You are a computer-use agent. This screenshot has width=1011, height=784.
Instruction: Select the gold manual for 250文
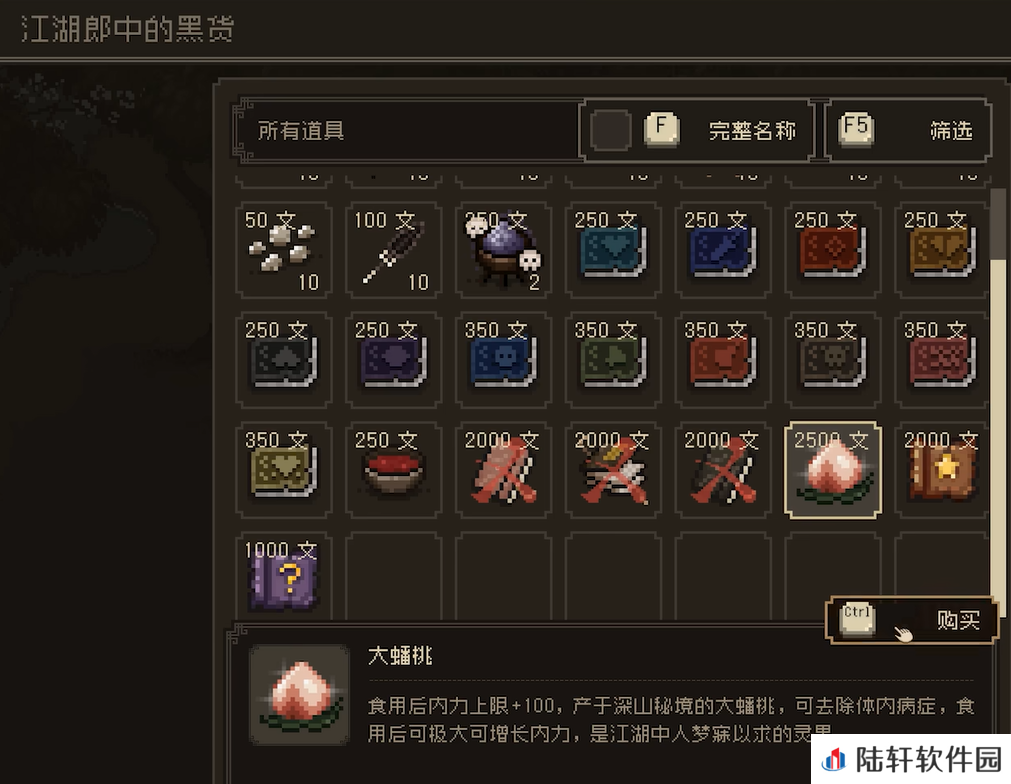[942, 250]
